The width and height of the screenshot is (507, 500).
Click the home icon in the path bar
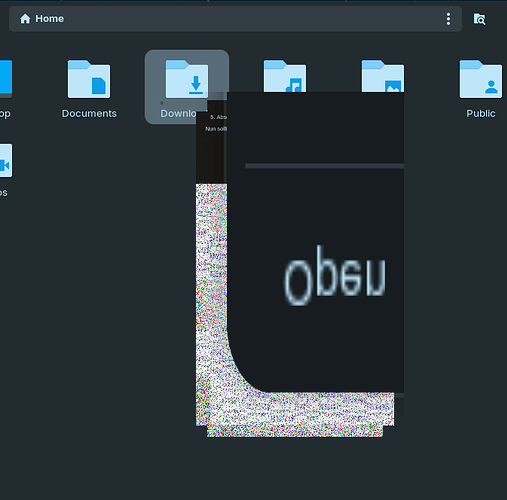[x=25, y=19]
